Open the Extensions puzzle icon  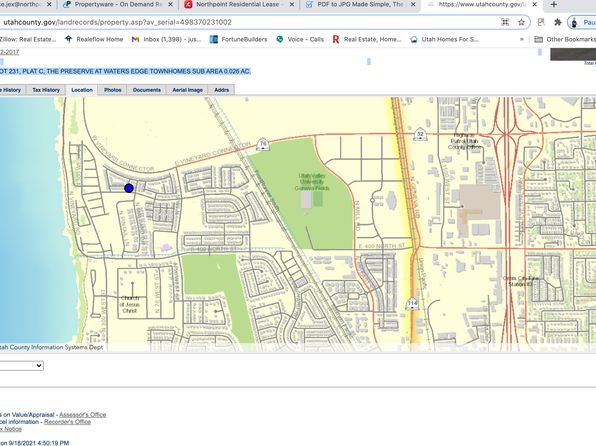(558, 22)
